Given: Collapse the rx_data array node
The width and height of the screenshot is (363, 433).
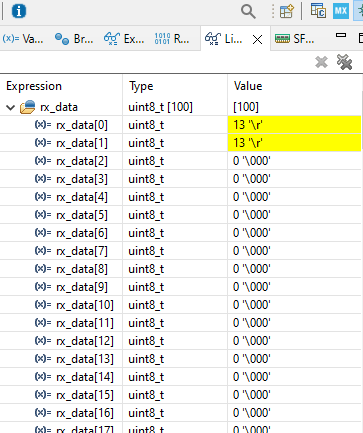Looking at the screenshot, I should click(11, 107).
